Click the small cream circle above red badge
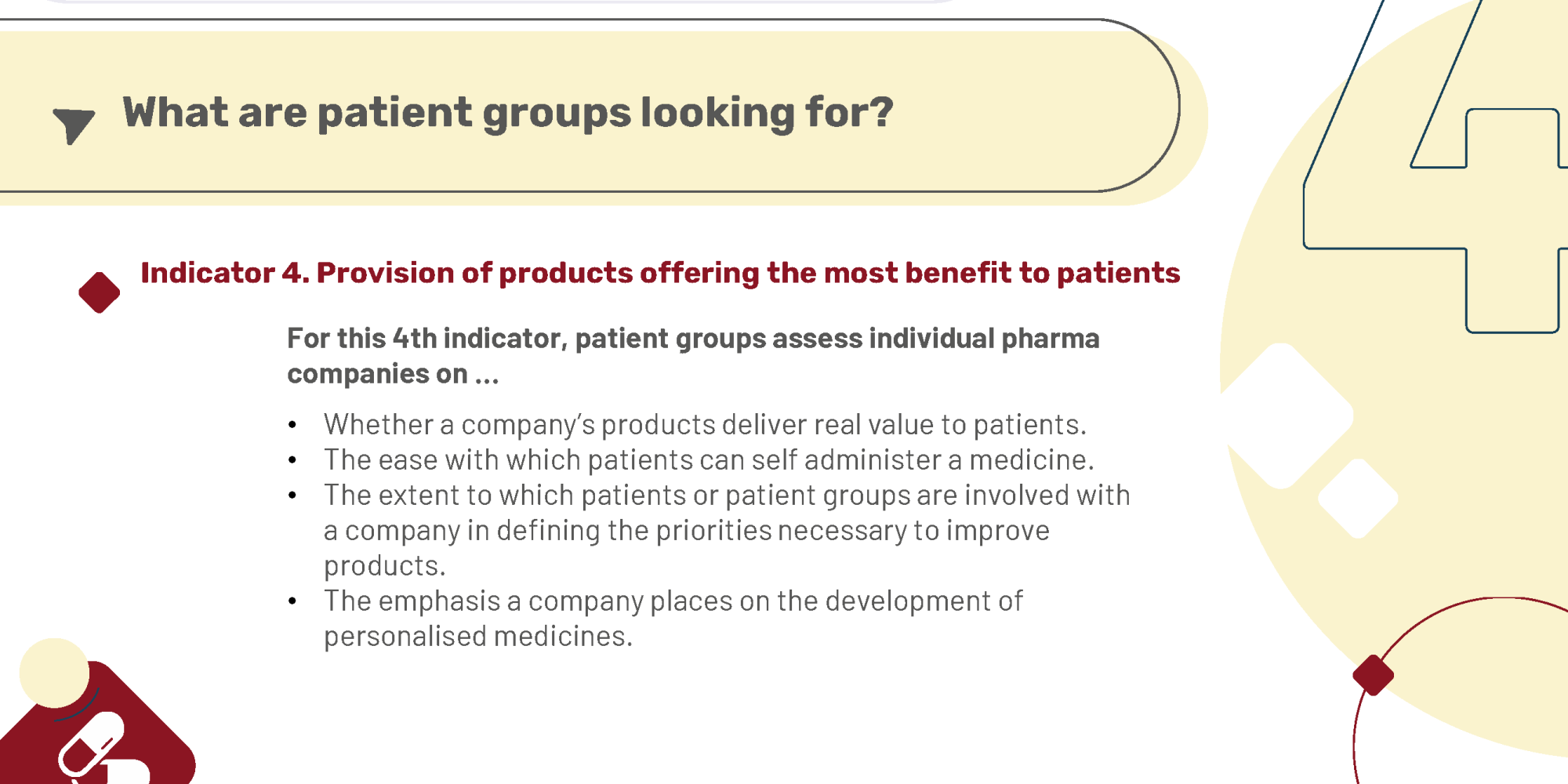This screenshot has height=784, width=1568. pos(54,673)
